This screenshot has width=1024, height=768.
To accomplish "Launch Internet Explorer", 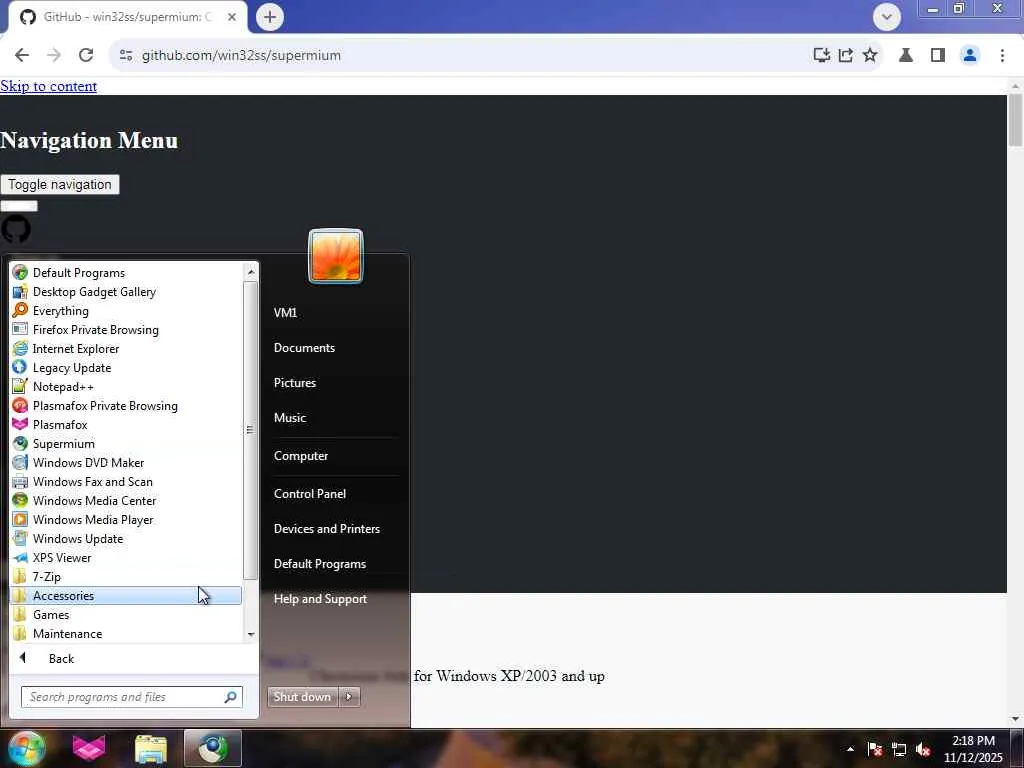I will click(126, 349).
